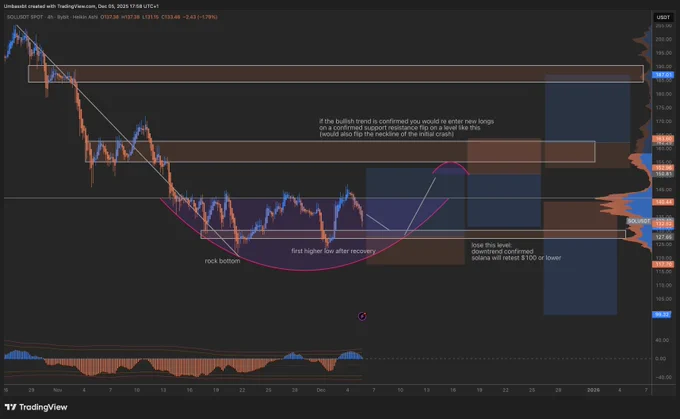Click the 163.60 orange price label
The width and height of the screenshot is (680, 419).
click(x=664, y=139)
